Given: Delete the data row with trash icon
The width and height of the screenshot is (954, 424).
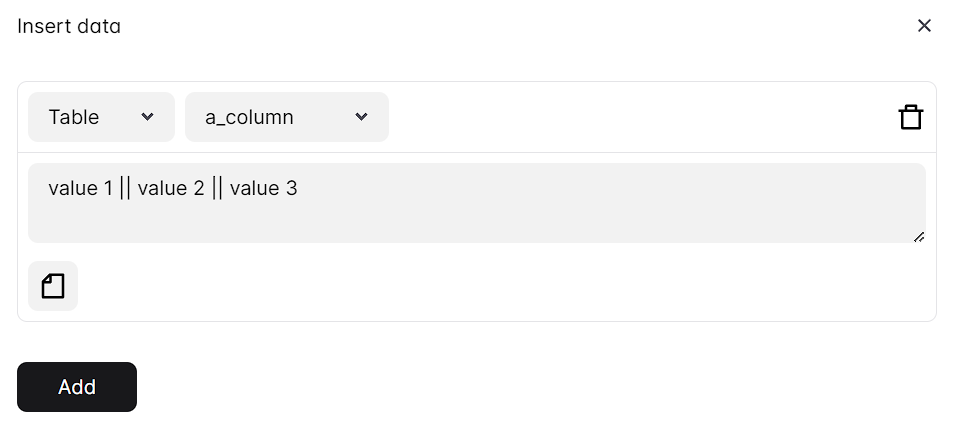Looking at the screenshot, I should 910,117.
